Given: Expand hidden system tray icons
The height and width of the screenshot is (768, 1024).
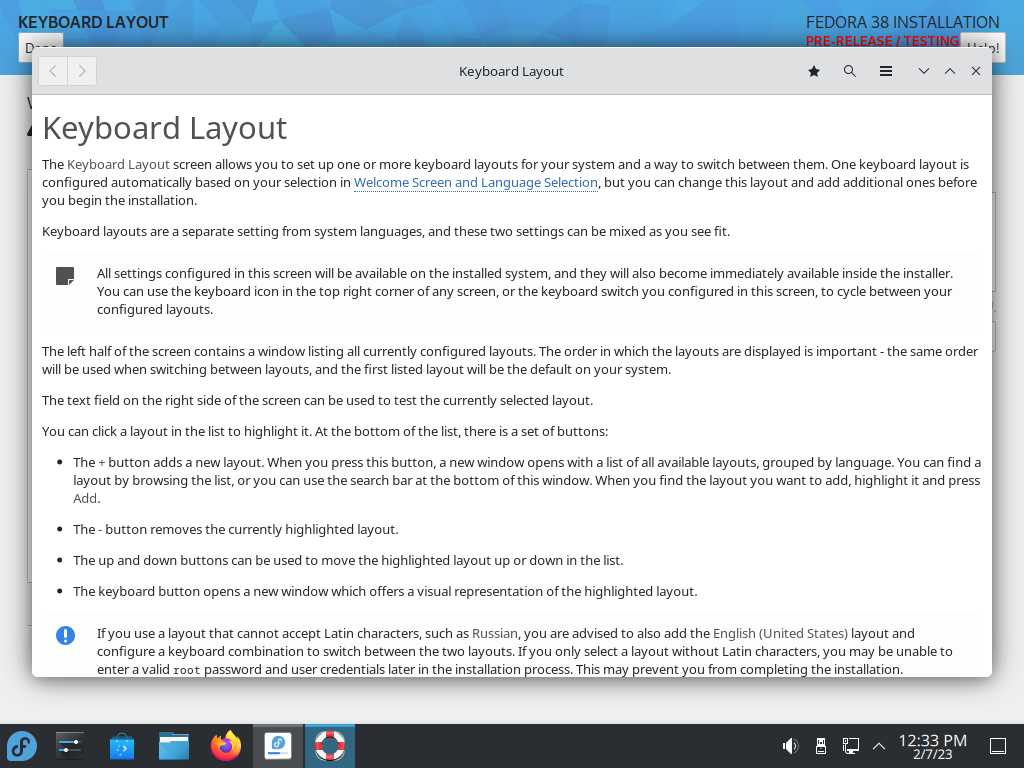Looking at the screenshot, I should (x=879, y=746).
